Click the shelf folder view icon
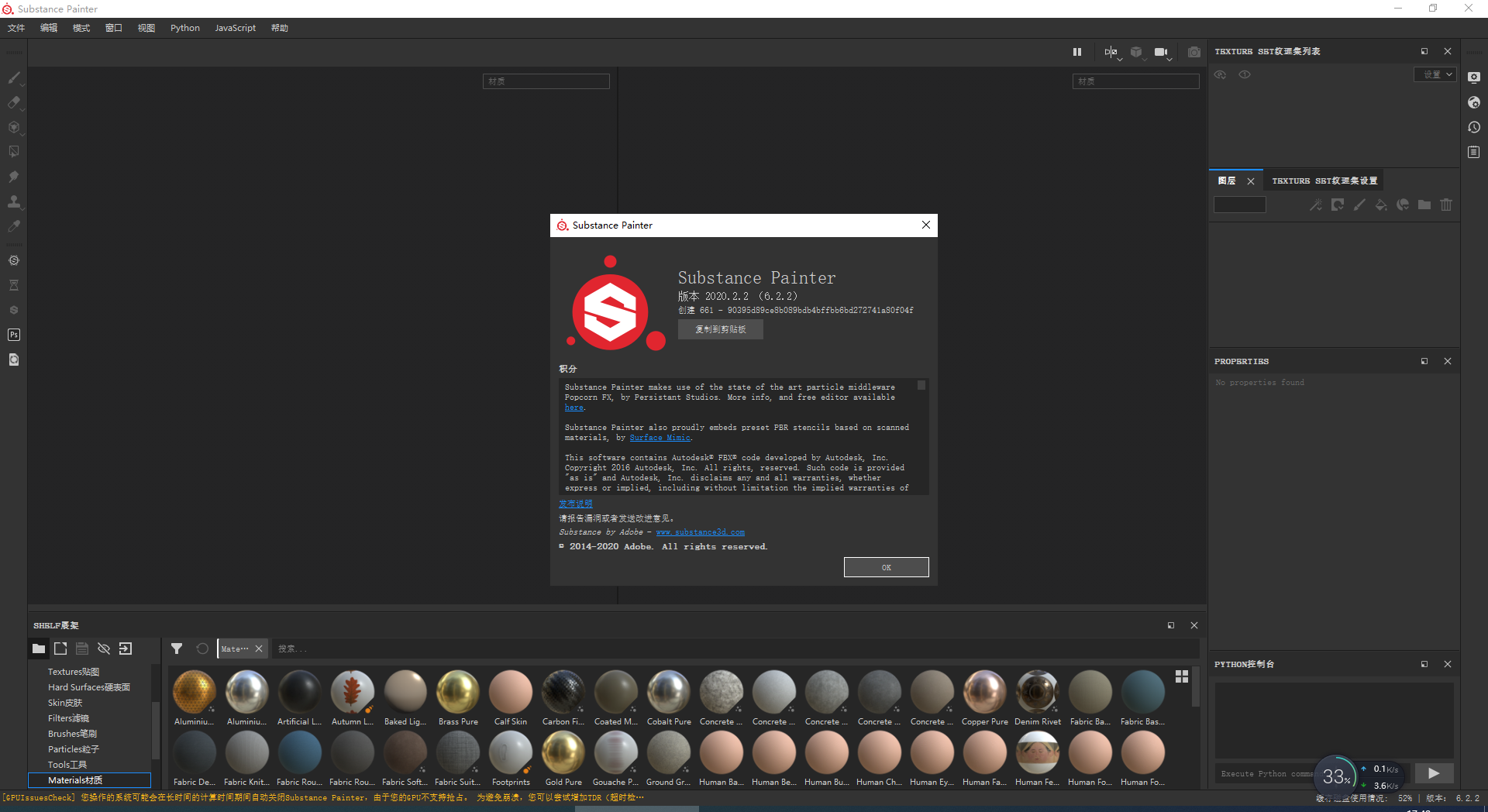1488x812 pixels. pos(39,649)
